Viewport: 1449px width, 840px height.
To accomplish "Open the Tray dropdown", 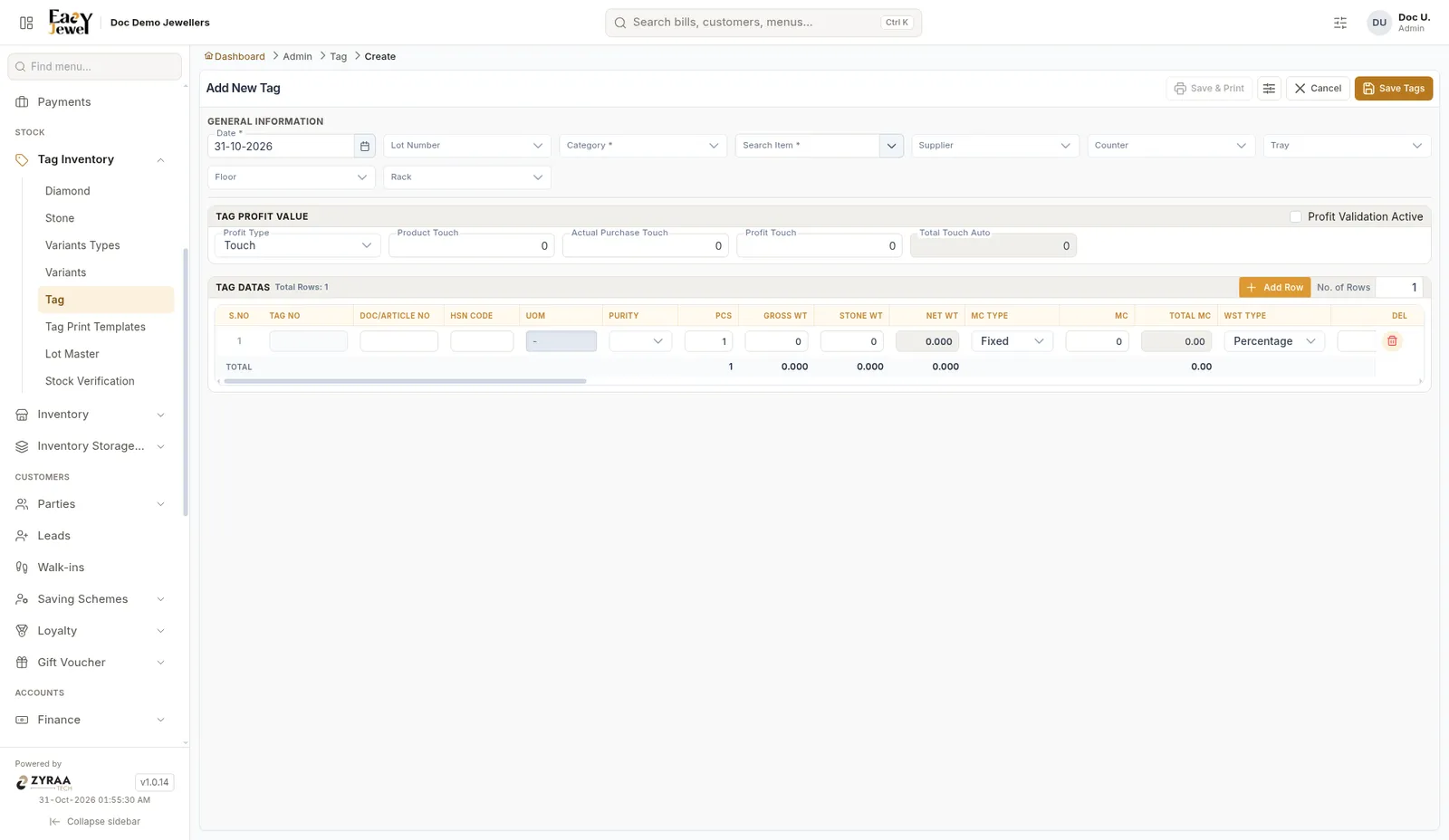I will click(x=1347, y=146).
